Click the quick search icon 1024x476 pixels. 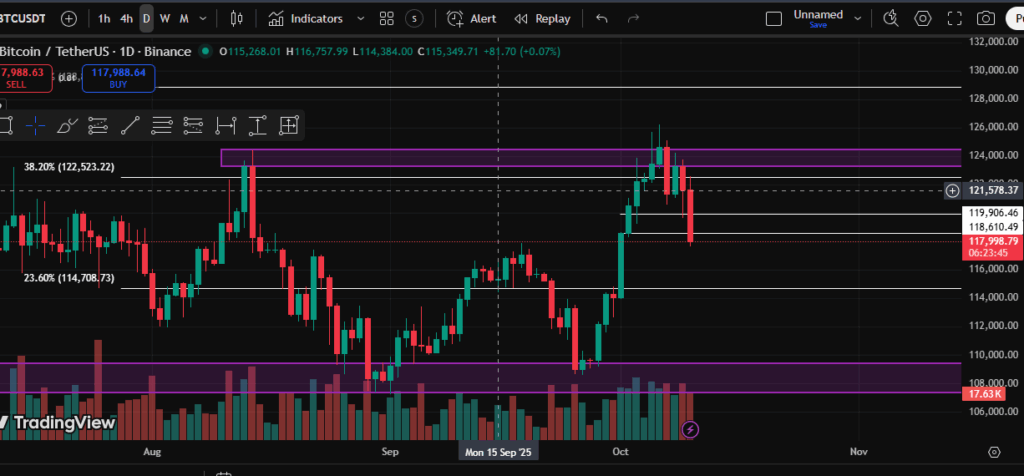pos(892,18)
